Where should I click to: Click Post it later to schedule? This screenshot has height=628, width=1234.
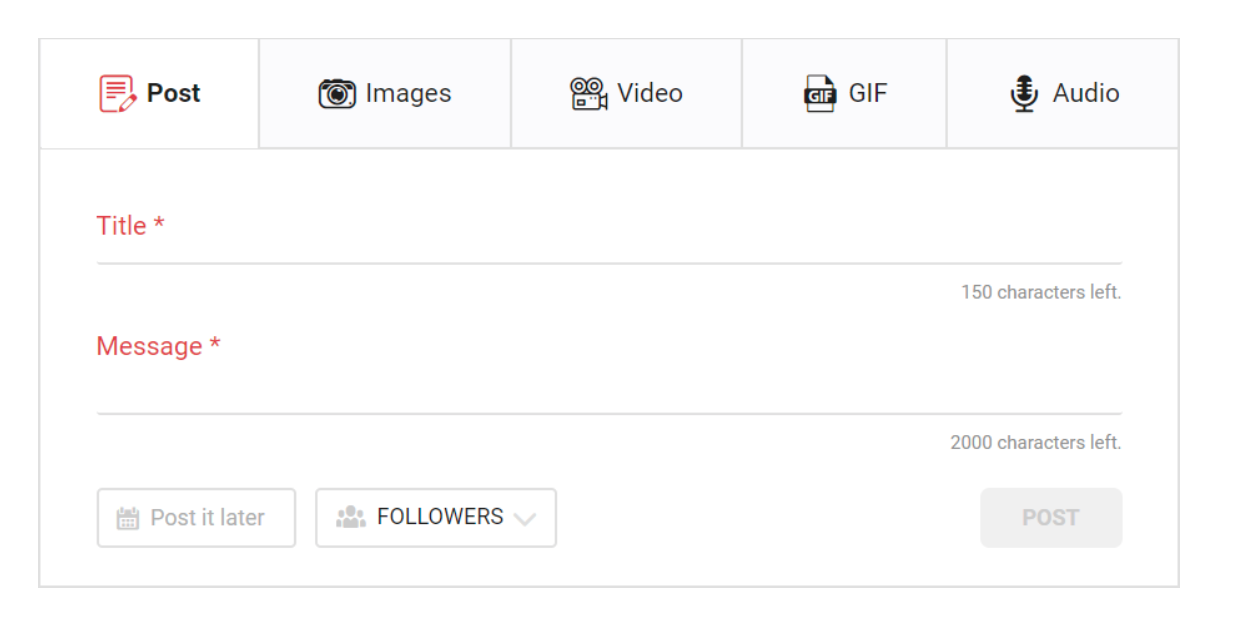click(196, 517)
